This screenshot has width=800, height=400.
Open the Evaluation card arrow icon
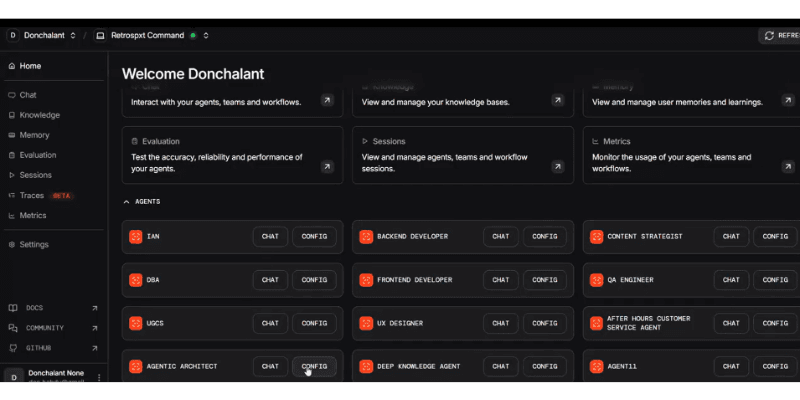pyautogui.click(x=328, y=166)
